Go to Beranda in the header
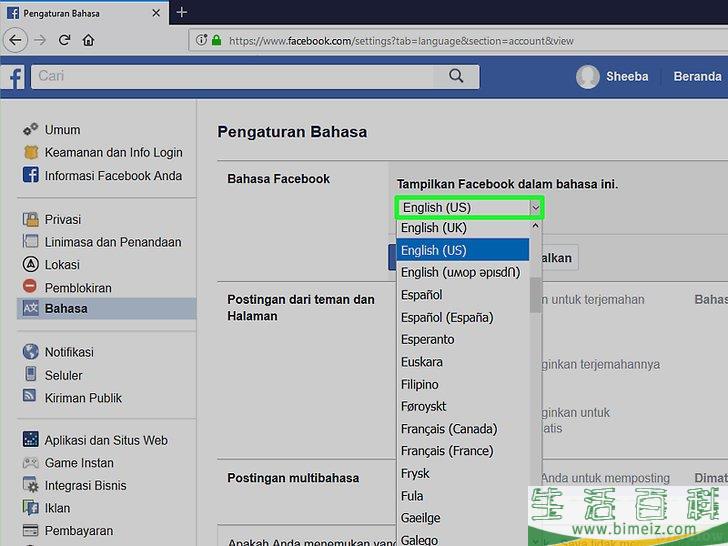Image resolution: width=728 pixels, height=546 pixels. click(697, 77)
